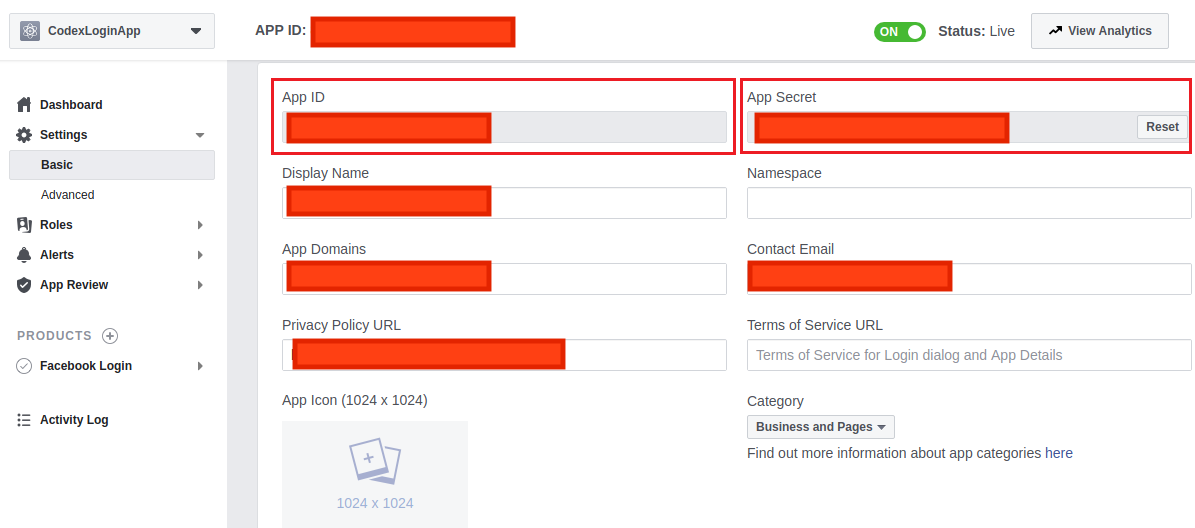Image resolution: width=1195 pixels, height=528 pixels.
Task: Open the app categories 'here' link
Action: click(x=1058, y=453)
